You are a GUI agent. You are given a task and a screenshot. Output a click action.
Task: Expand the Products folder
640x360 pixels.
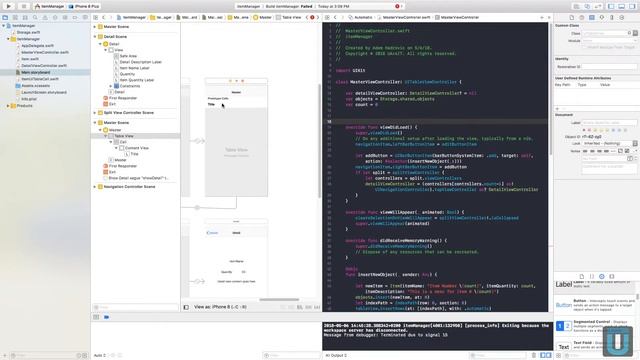pyautogui.click(x=8, y=106)
